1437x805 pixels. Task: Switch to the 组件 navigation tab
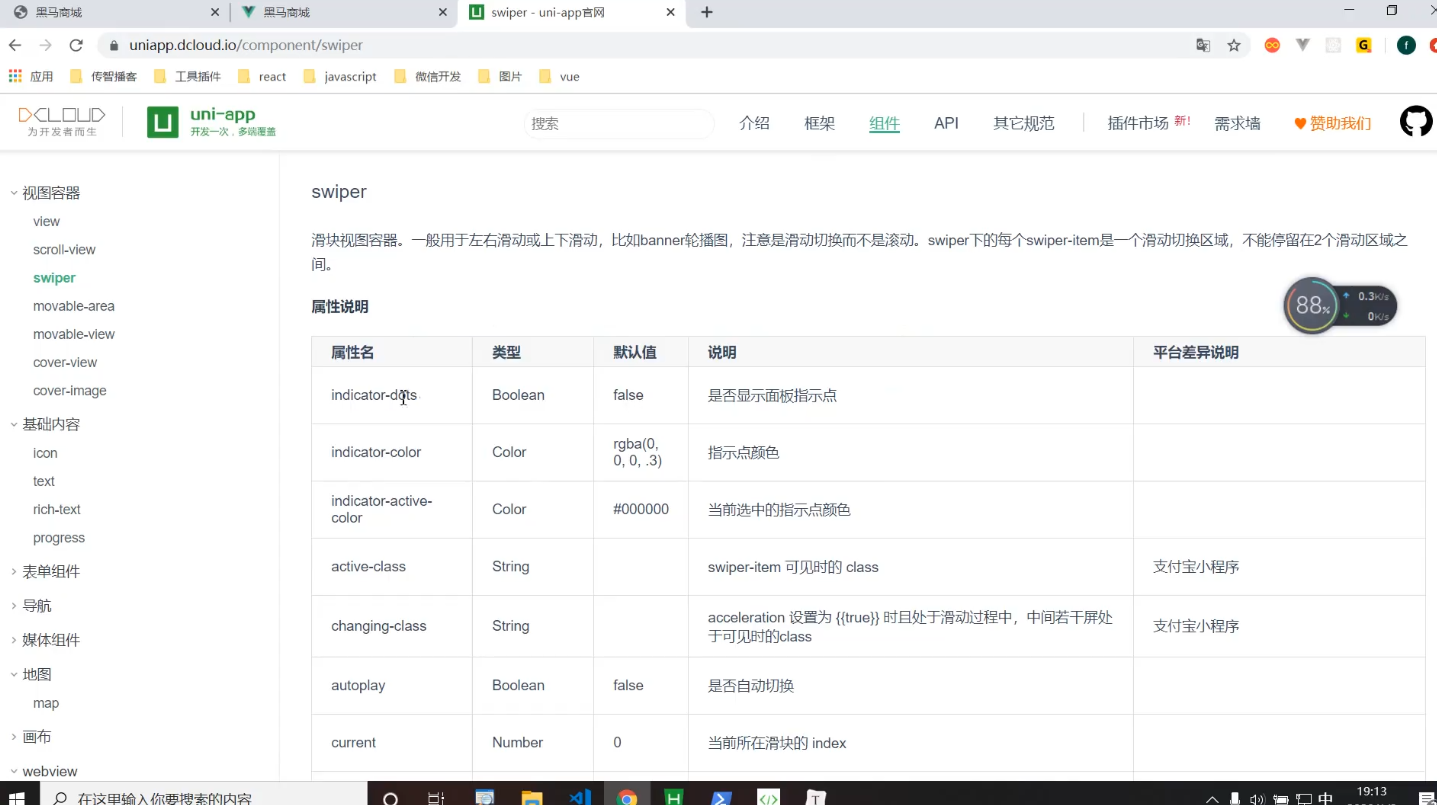click(x=883, y=123)
